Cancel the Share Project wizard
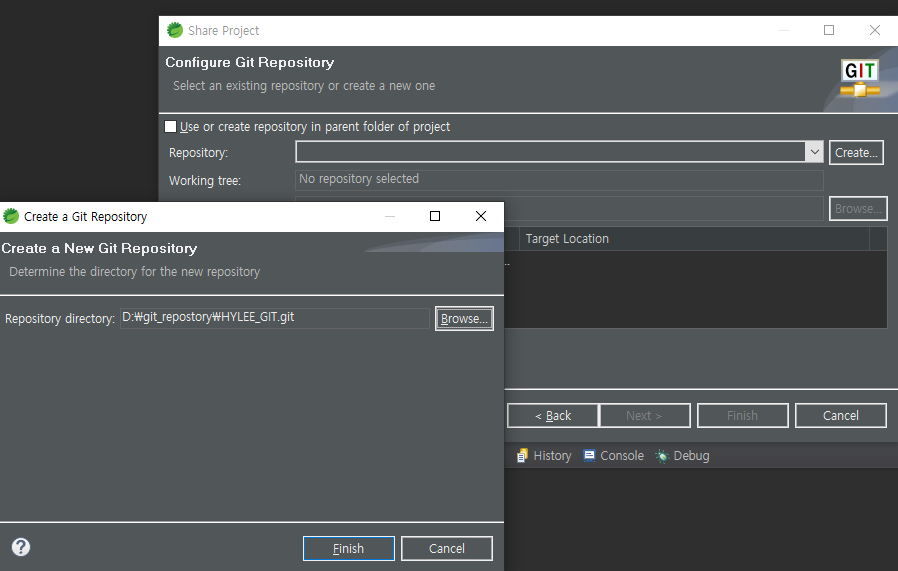 click(x=840, y=416)
